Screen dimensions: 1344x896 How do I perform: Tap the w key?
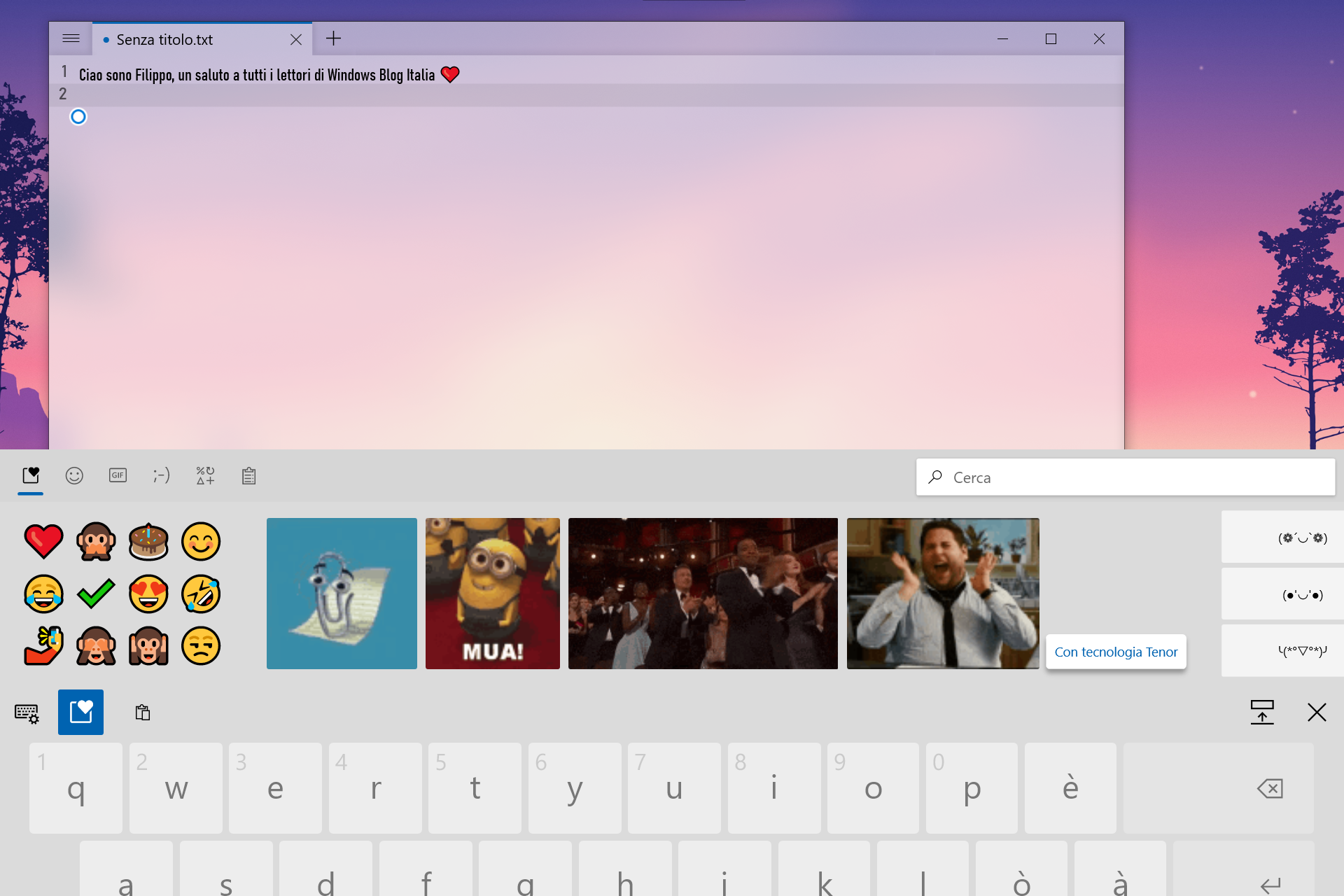[176, 788]
